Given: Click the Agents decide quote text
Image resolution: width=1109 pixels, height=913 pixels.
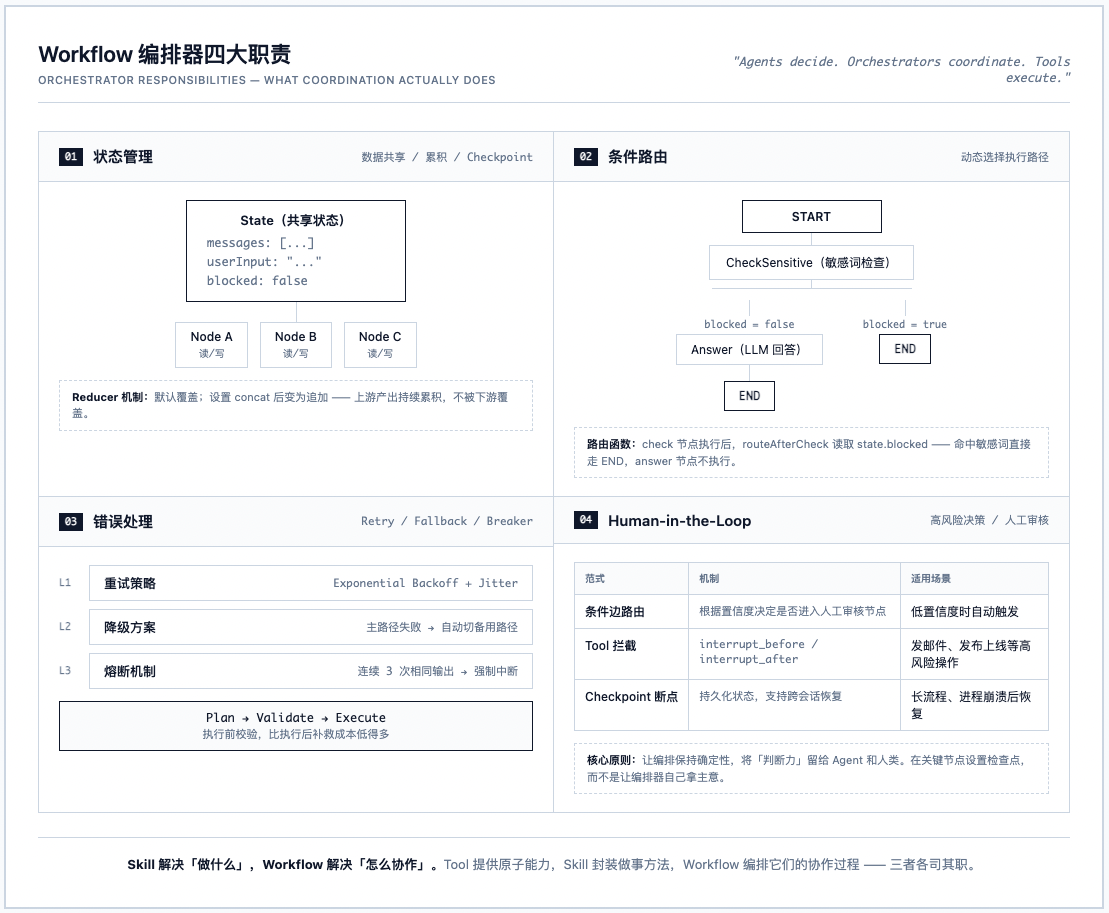Looking at the screenshot, I should click(x=902, y=69).
